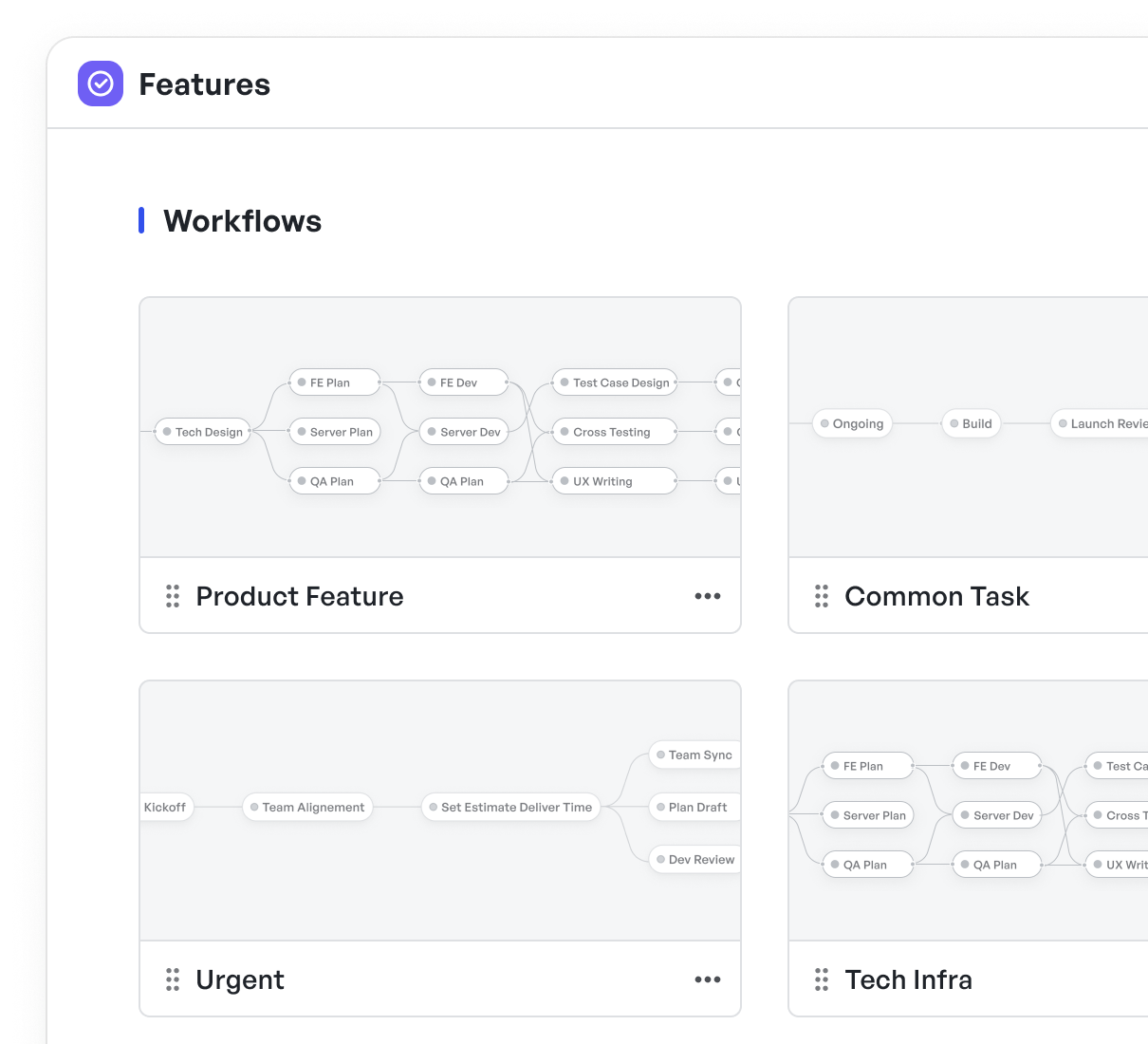Open the Common Task workflow title
Image resolution: width=1148 pixels, height=1044 pixels.
pos(936,596)
